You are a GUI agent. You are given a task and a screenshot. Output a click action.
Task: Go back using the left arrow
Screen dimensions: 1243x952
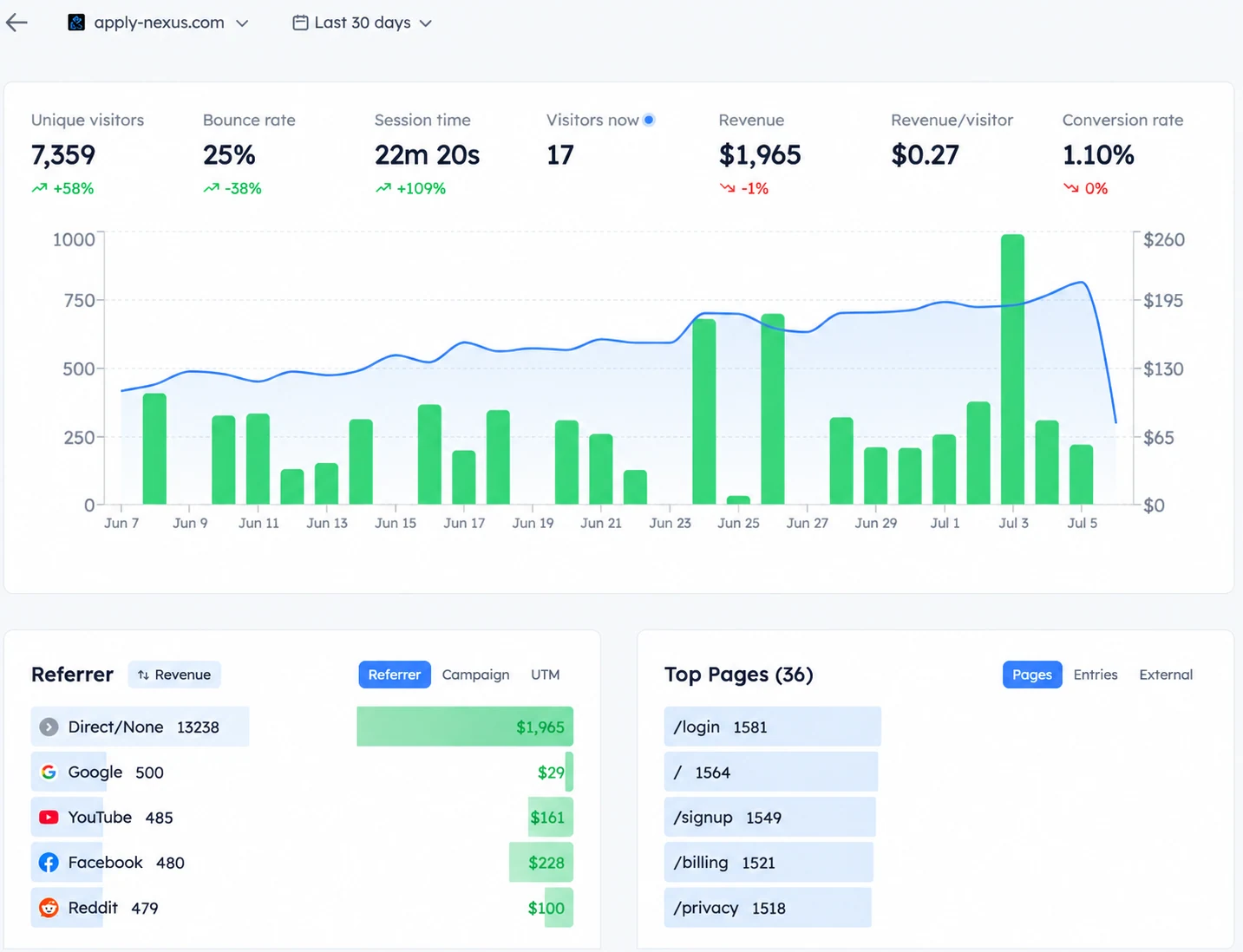[16, 23]
